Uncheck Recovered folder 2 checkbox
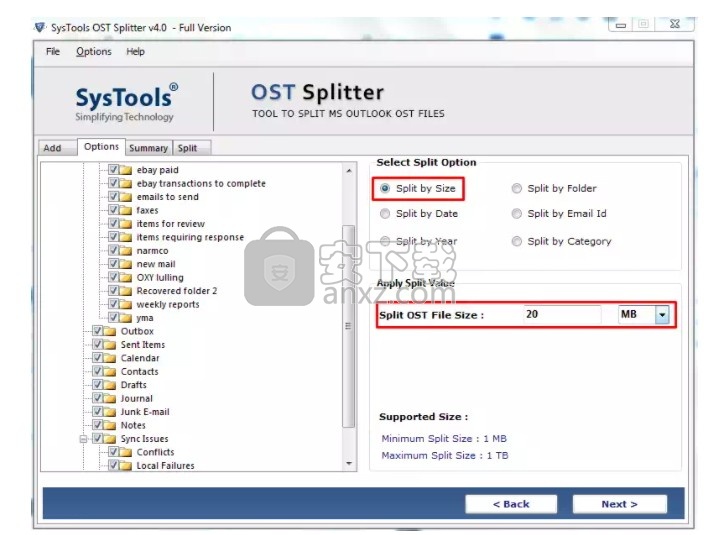This screenshot has height=535, width=704. tap(113, 290)
